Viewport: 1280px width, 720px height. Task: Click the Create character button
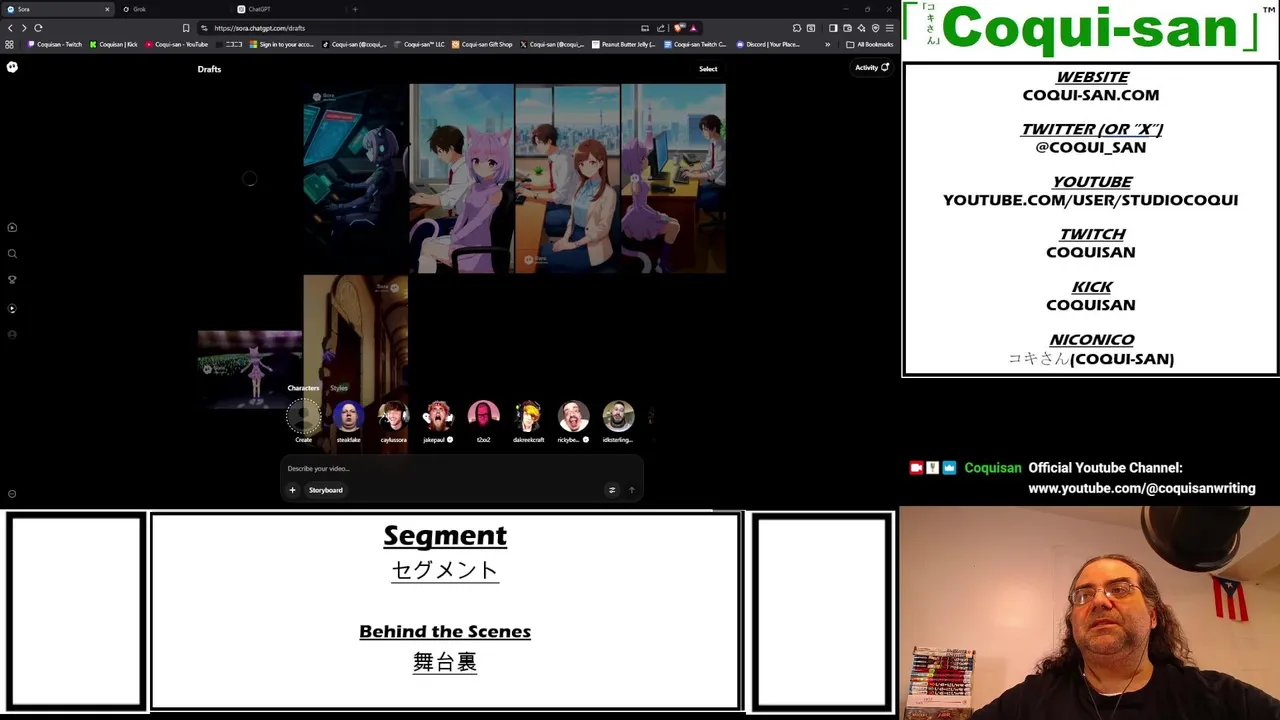pyautogui.click(x=303, y=421)
